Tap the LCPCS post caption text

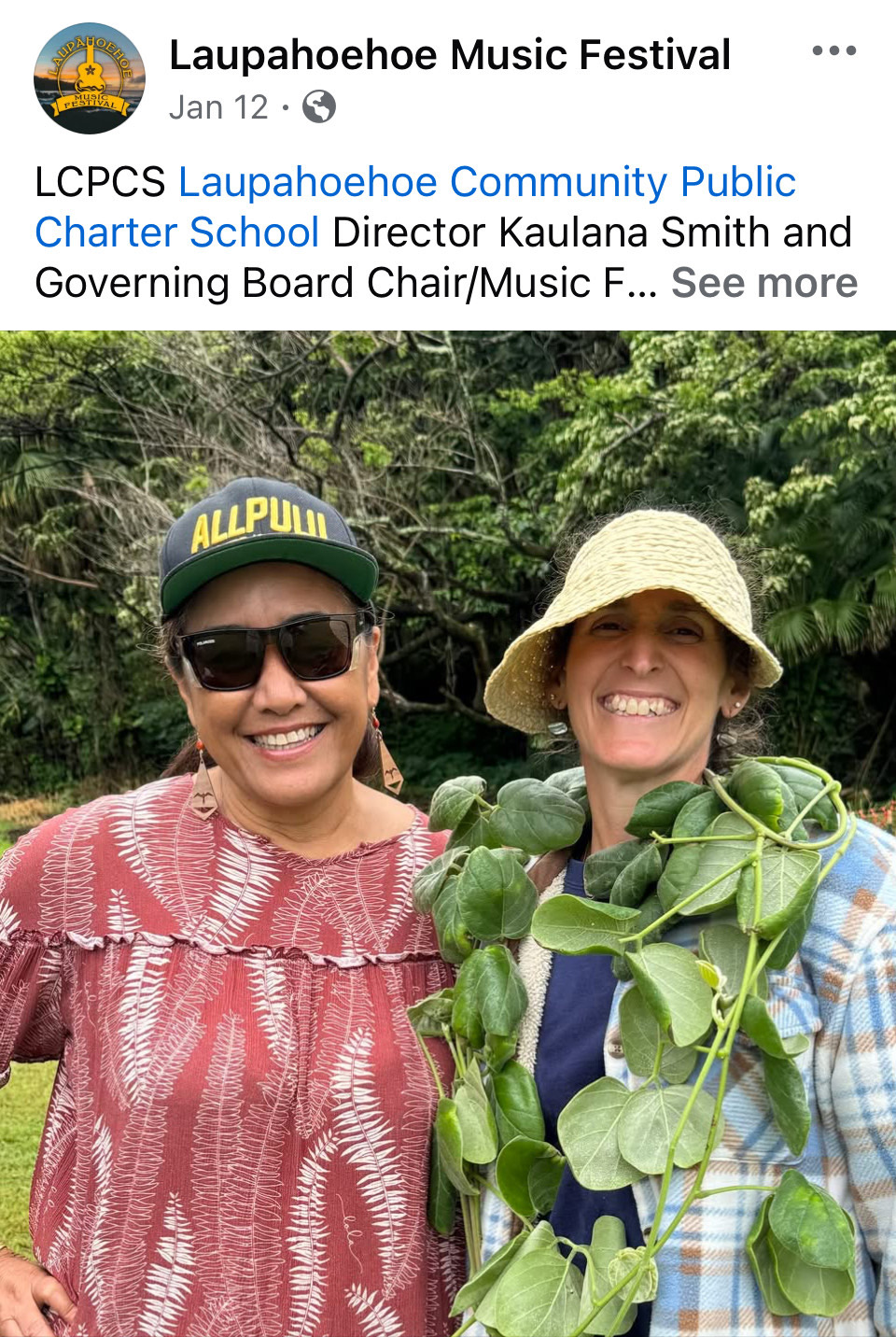click(446, 232)
